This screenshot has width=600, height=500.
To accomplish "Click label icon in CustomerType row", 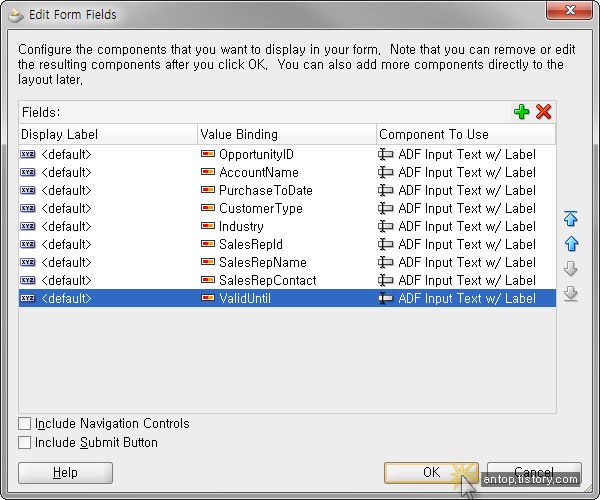I will pos(28,208).
